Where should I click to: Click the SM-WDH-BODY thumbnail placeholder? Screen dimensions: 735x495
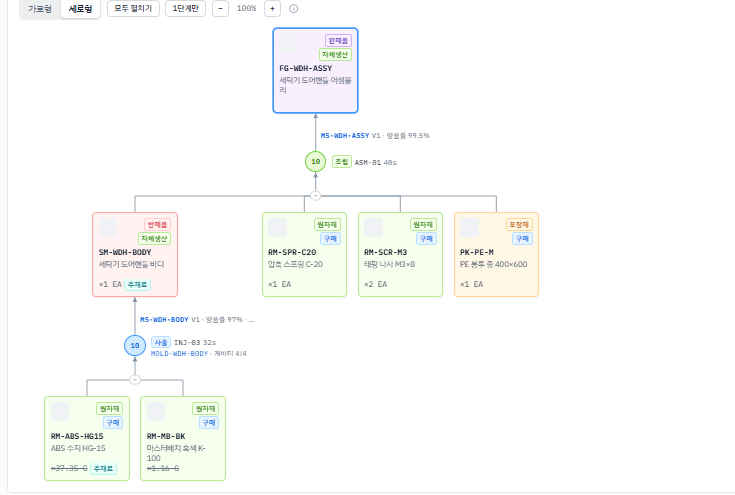click(x=108, y=227)
